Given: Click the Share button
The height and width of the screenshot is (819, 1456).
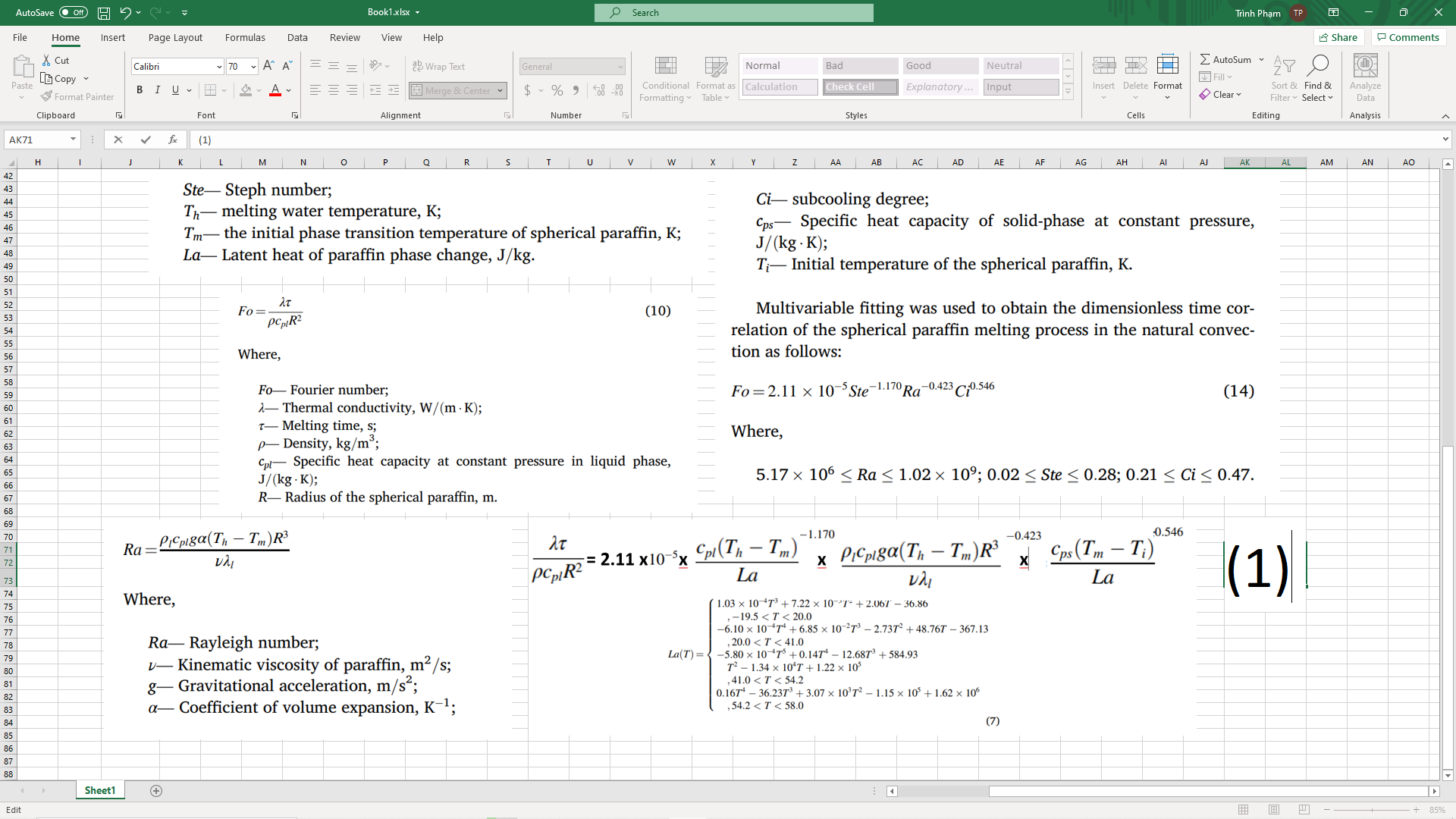Looking at the screenshot, I should tap(1339, 37).
